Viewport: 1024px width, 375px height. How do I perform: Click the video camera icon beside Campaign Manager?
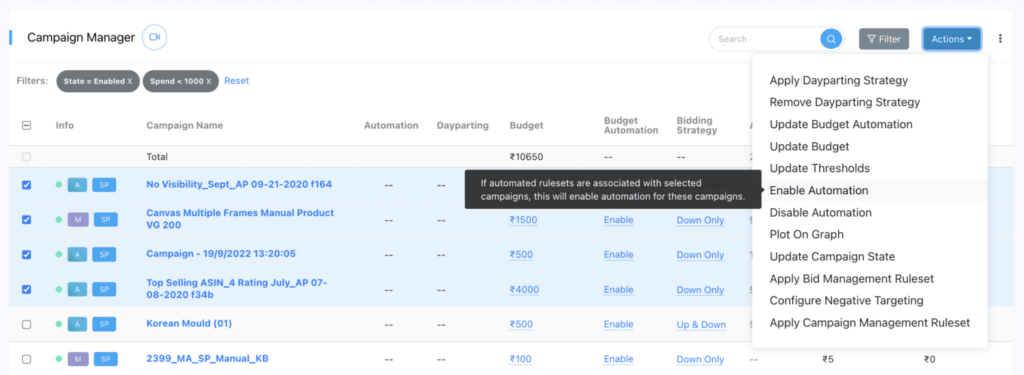(x=155, y=37)
